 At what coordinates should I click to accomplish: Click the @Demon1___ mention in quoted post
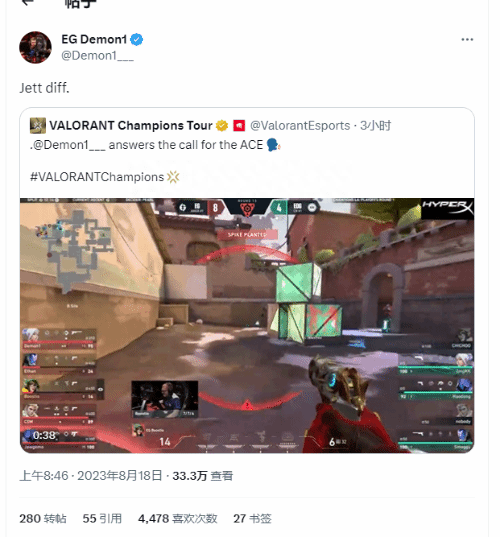click(67, 145)
